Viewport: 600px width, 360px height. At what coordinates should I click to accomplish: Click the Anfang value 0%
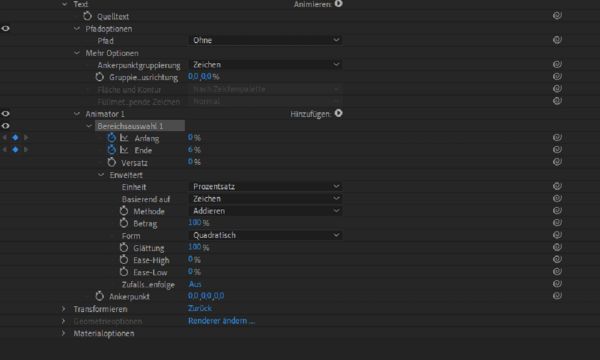(194, 137)
